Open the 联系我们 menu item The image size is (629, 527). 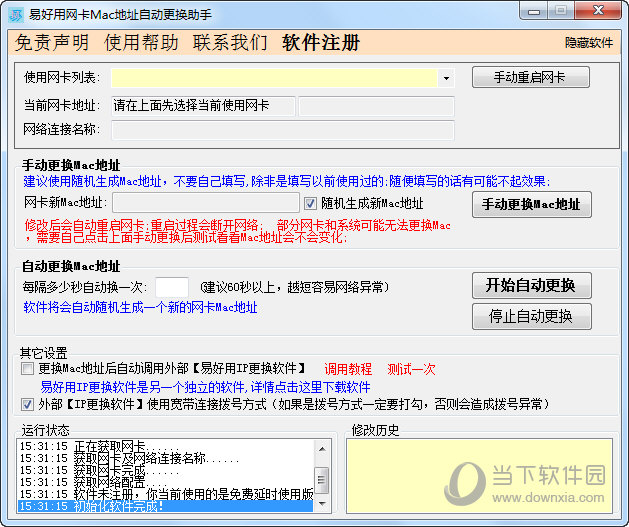point(230,43)
